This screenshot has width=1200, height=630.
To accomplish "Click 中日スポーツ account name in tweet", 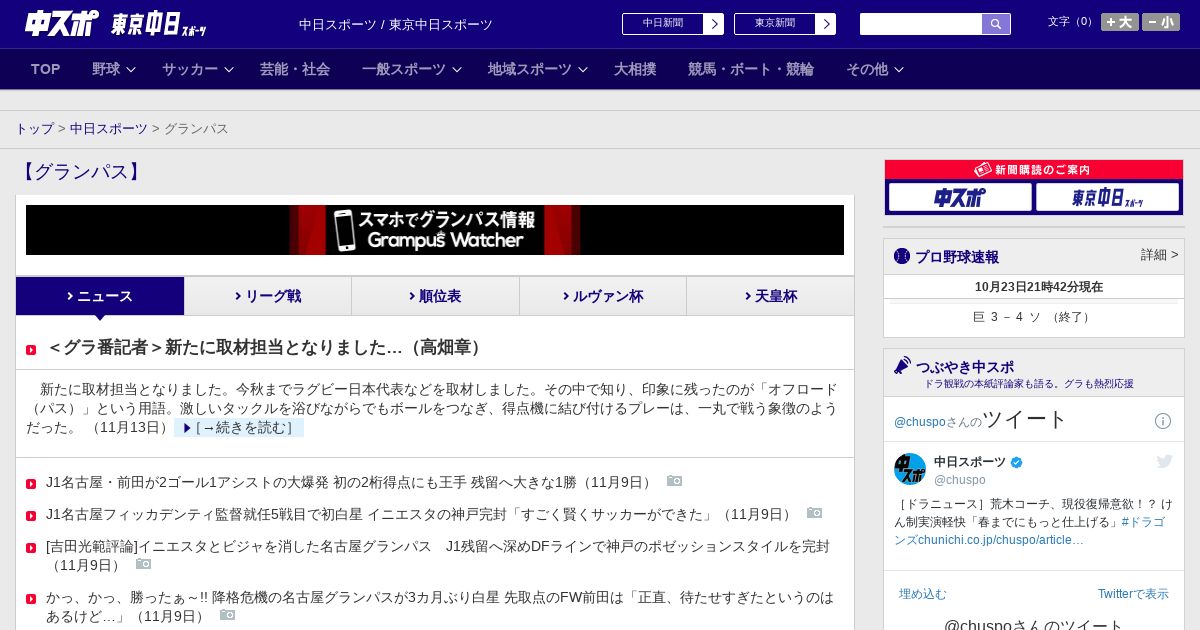I will 970,462.
